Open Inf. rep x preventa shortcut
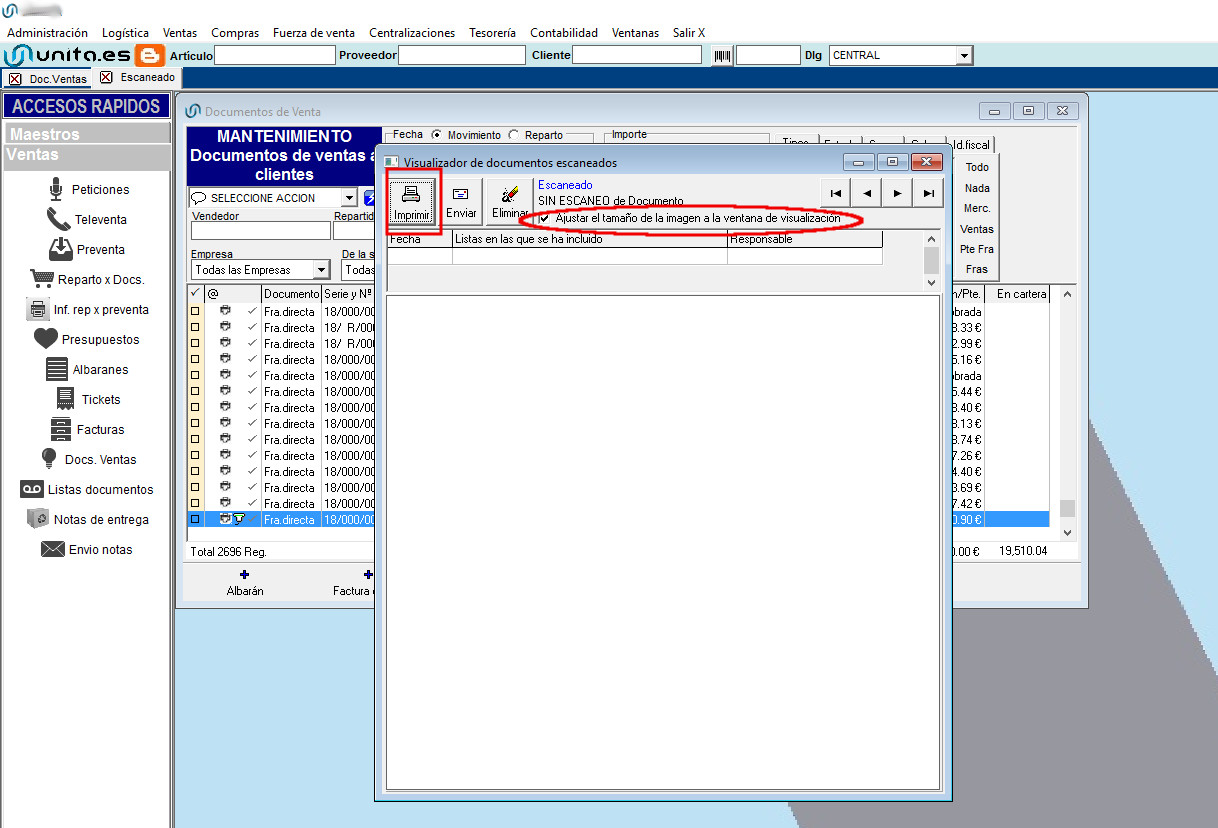The image size is (1218, 828). [87, 309]
